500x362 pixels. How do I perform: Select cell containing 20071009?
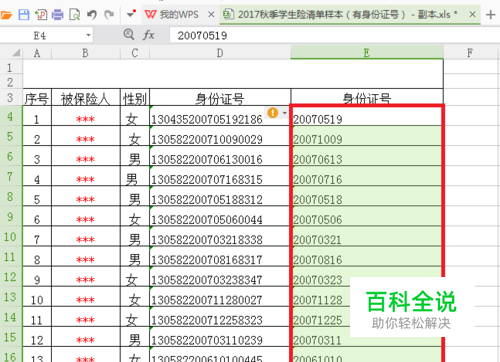[367, 137]
